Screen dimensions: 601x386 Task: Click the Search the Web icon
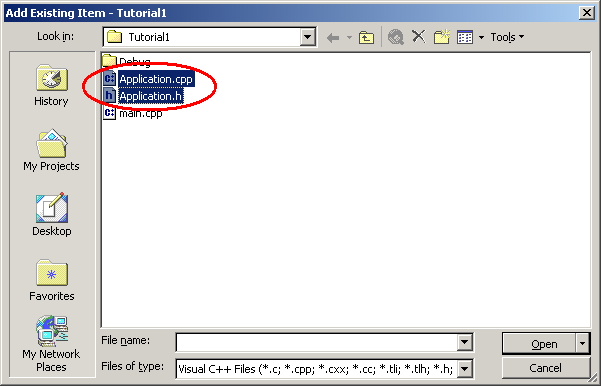396,37
